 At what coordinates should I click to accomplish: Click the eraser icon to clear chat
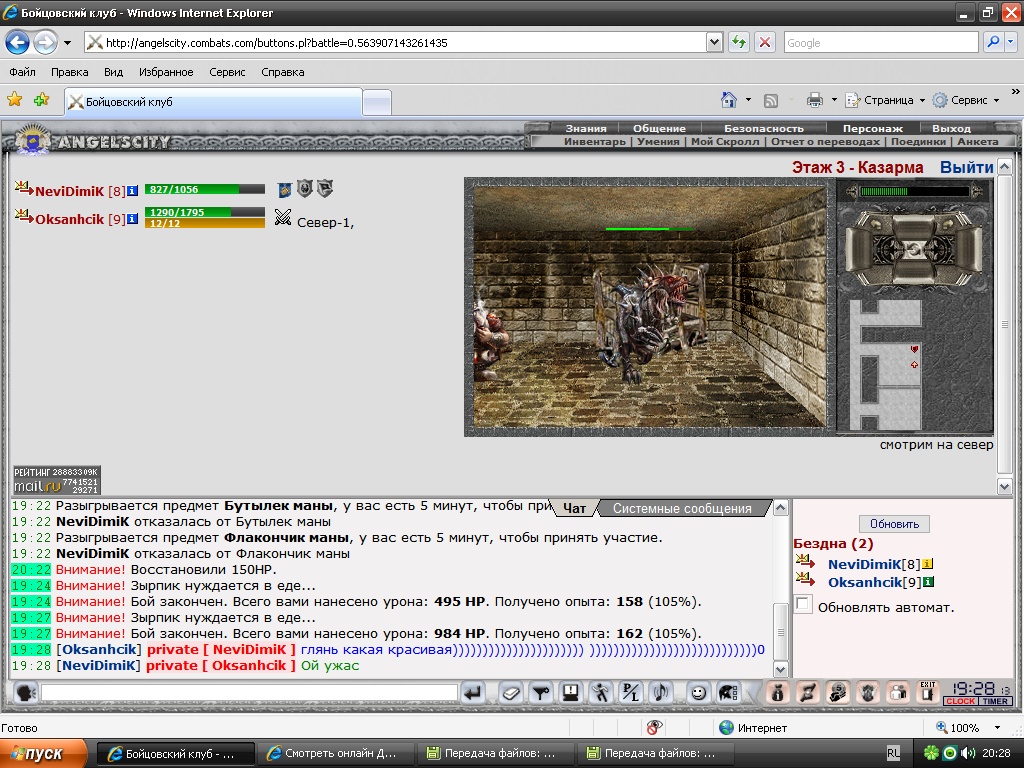(511, 692)
